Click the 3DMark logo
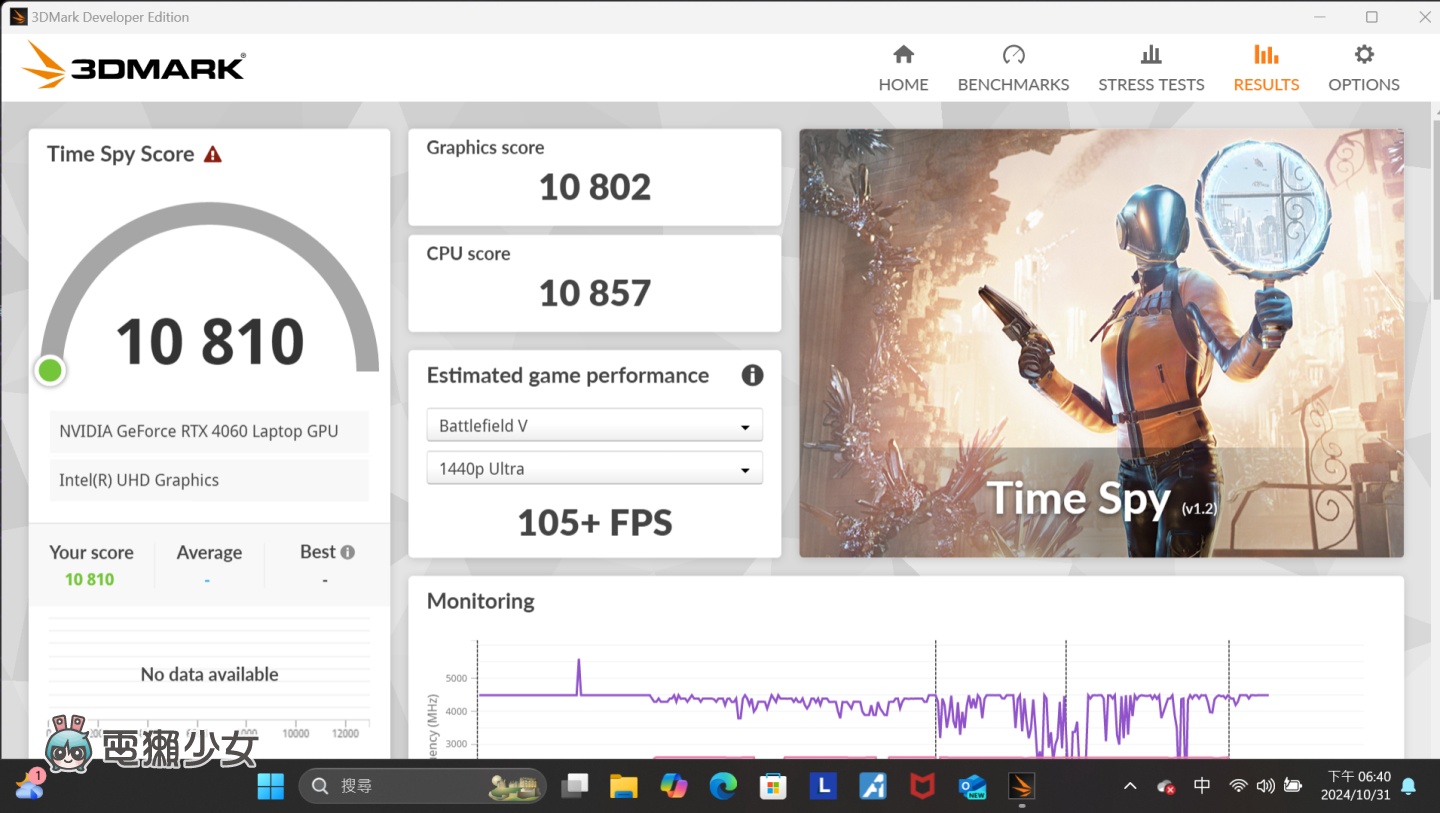The width and height of the screenshot is (1440, 813). pos(134,65)
